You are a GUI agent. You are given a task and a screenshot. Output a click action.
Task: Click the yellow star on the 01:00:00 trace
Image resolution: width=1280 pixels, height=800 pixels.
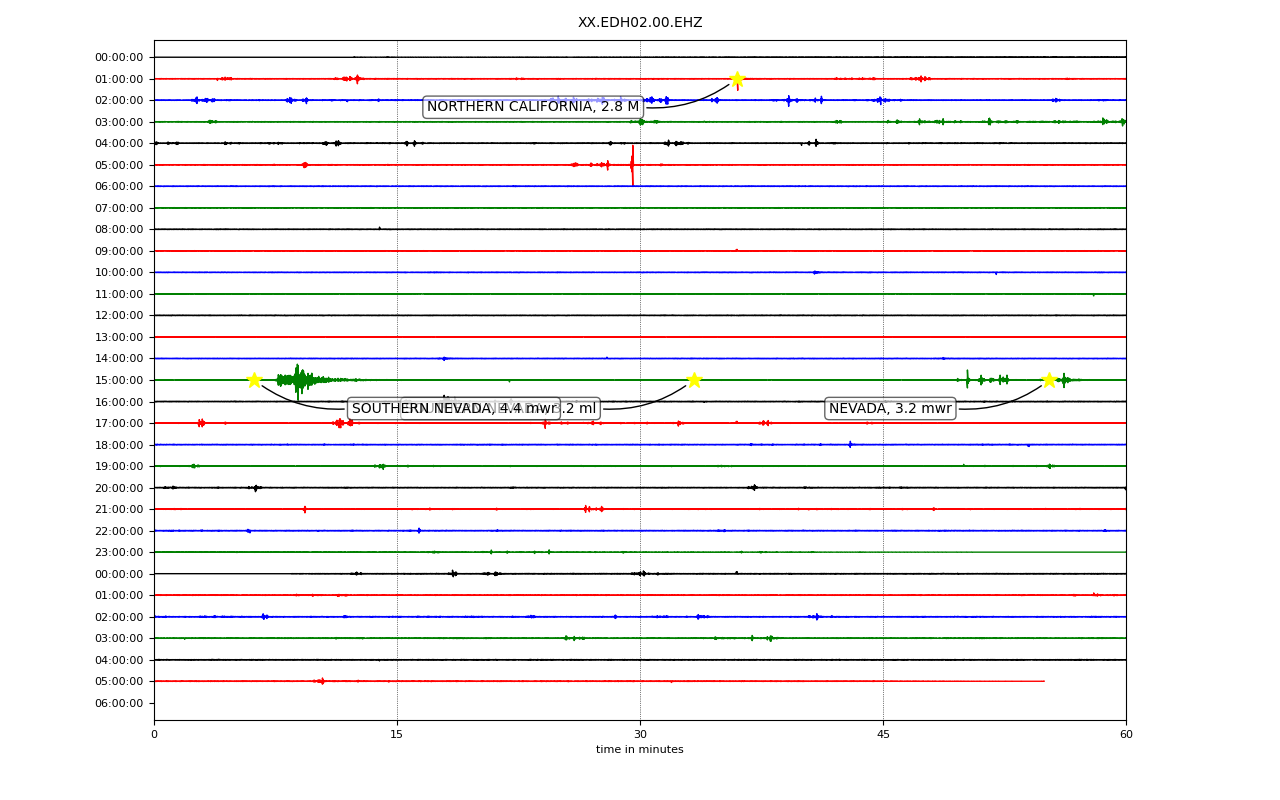click(737, 79)
